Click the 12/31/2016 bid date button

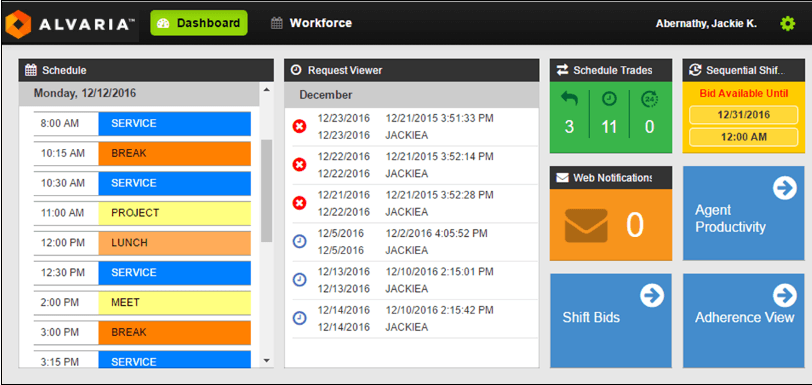point(743,115)
